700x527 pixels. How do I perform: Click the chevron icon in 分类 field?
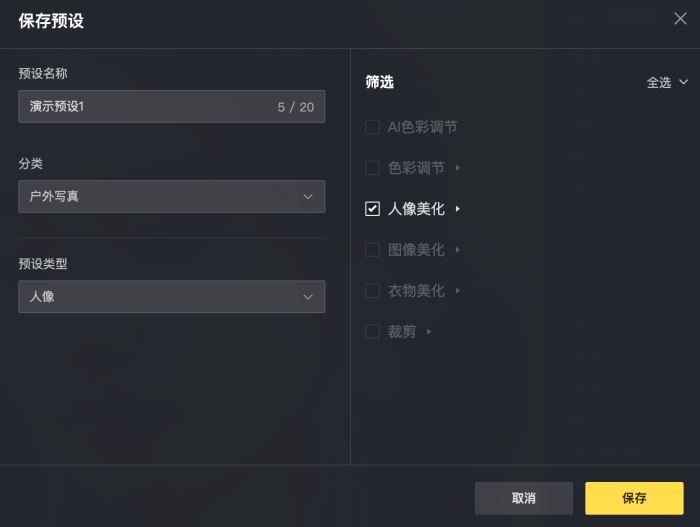click(308, 197)
